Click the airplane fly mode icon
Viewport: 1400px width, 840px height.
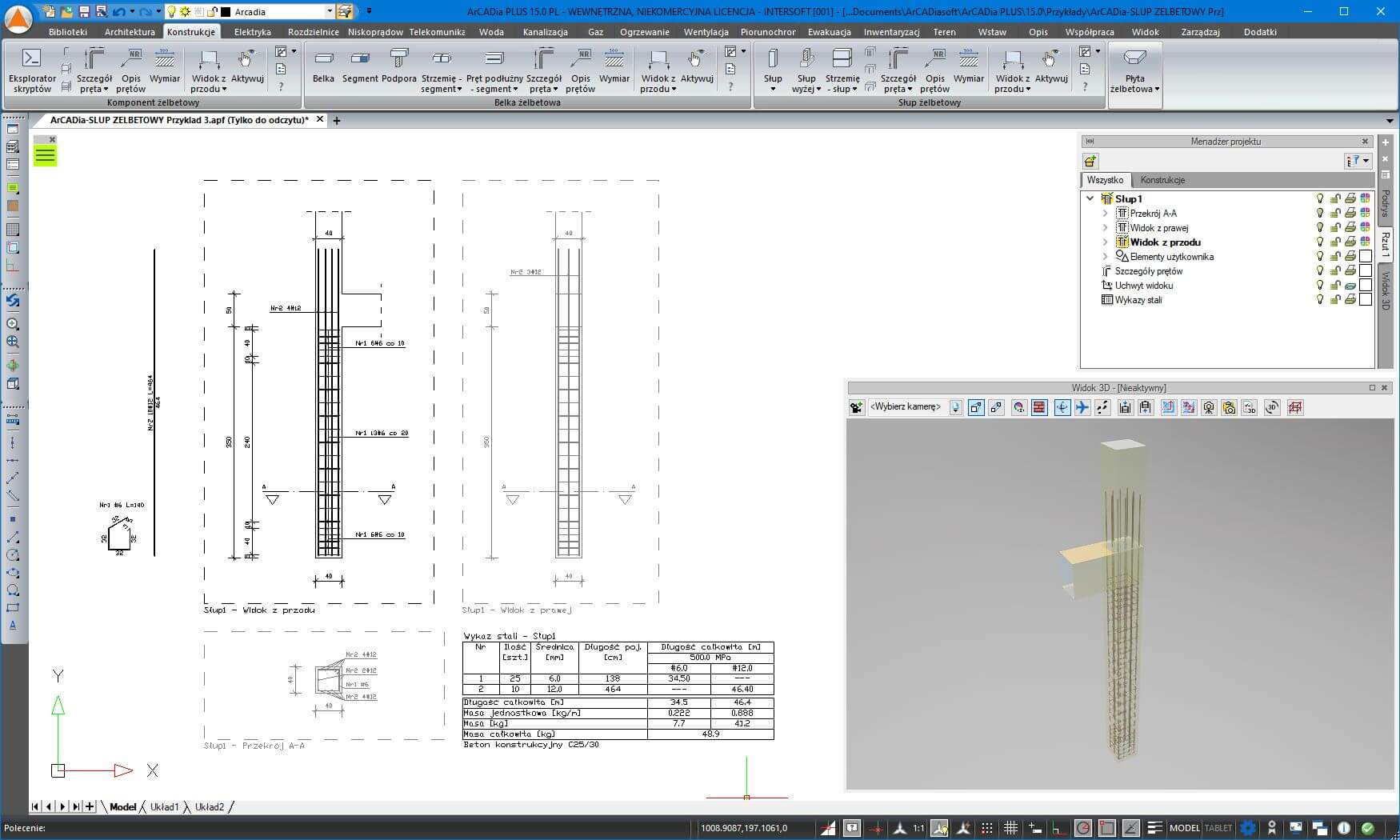coord(1082,407)
